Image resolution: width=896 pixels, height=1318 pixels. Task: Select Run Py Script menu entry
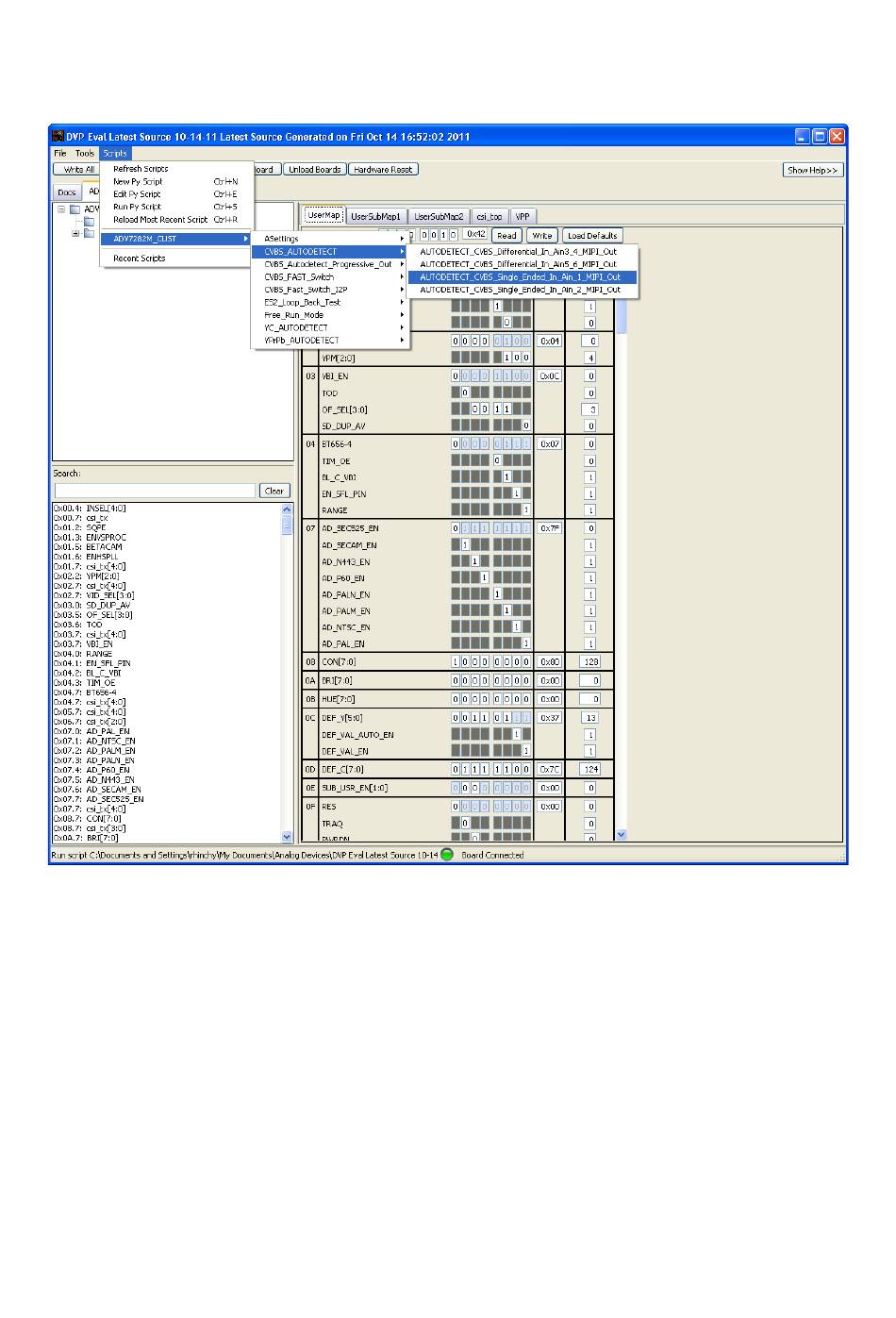pos(176,207)
